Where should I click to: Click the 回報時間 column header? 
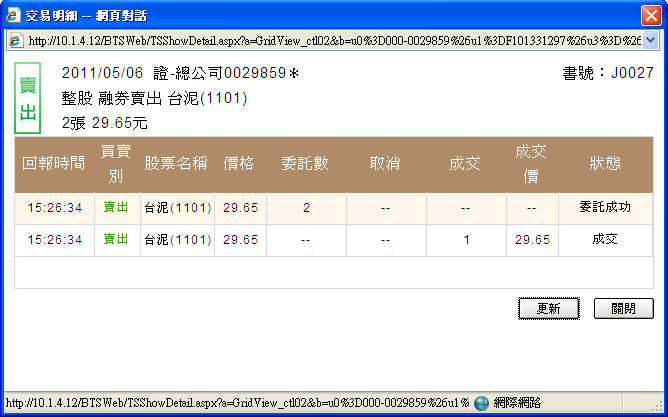pos(54,164)
